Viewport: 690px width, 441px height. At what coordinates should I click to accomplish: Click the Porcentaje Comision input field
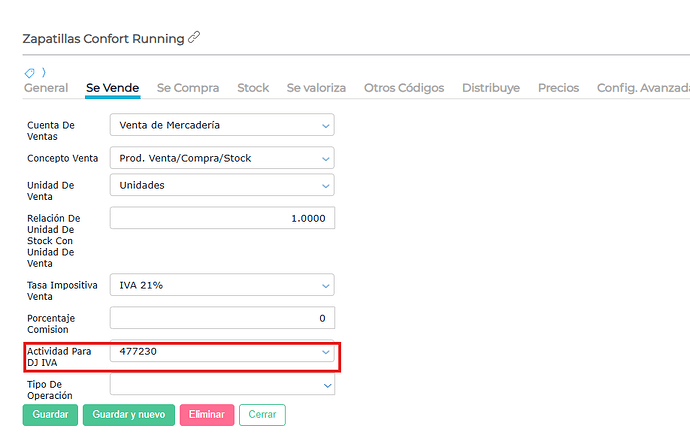pyautogui.click(x=222, y=318)
